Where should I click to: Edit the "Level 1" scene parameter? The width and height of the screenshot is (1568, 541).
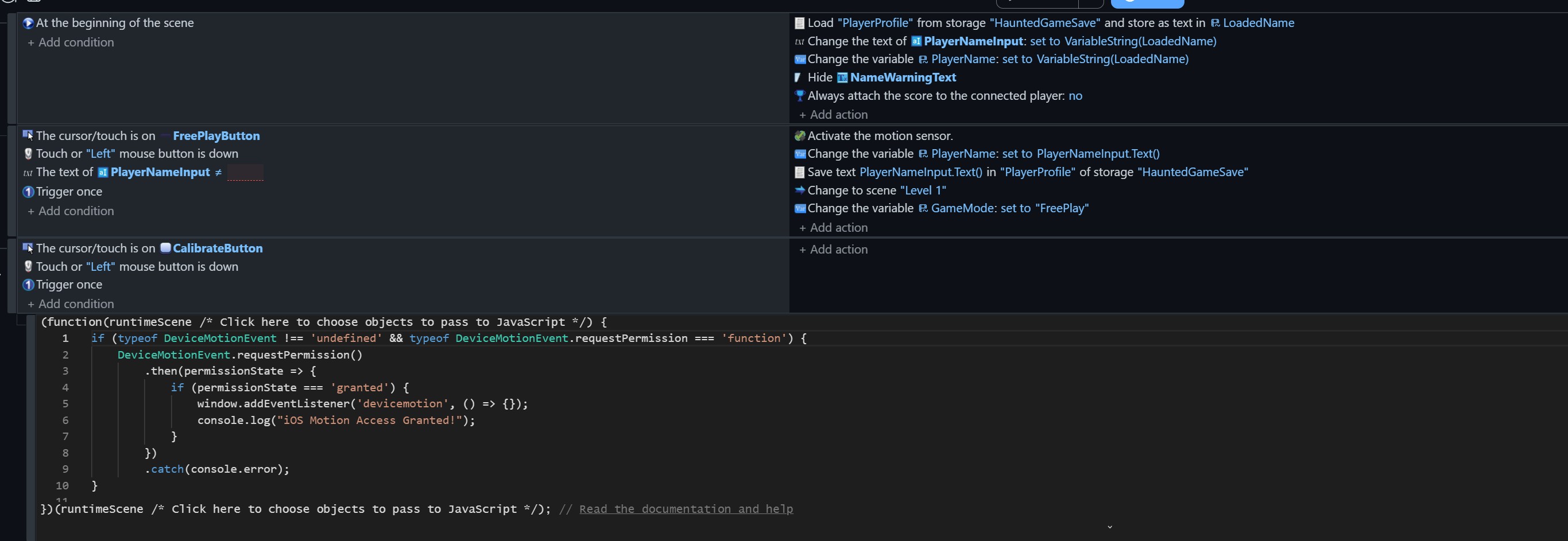pyautogui.click(x=923, y=190)
